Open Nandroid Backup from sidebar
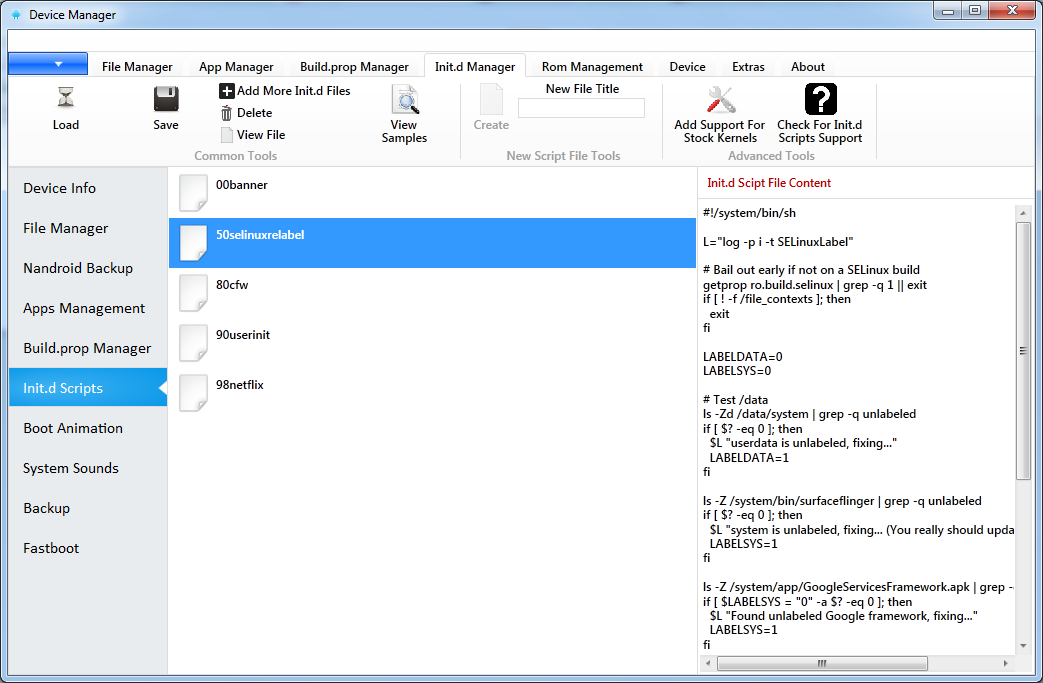This screenshot has width=1043, height=683. pos(78,268)
